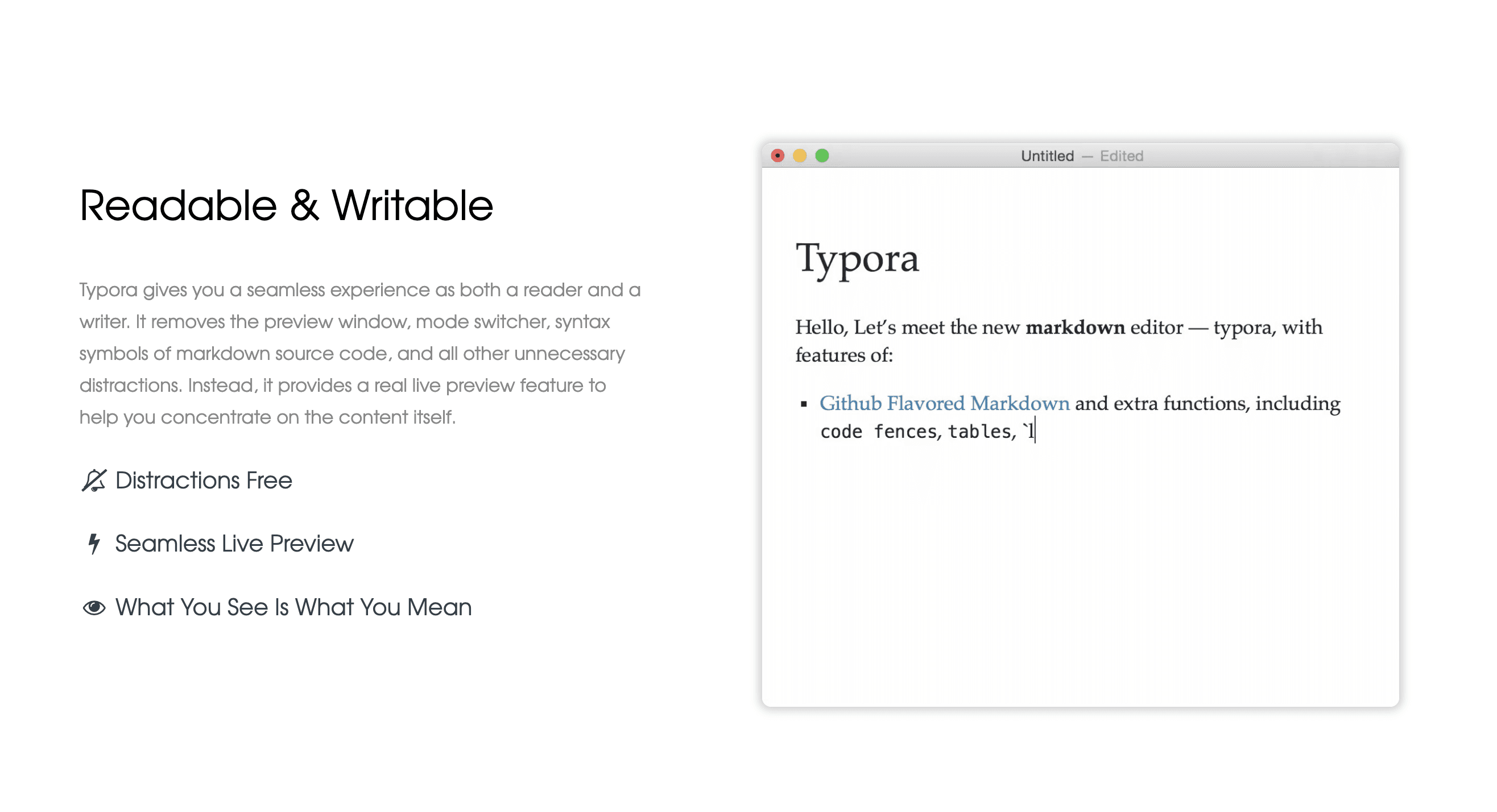This screenshot has height=812, width=1497.
Task: Click the bullet marker before Github Flavored Markdown
Action: (x=804, y=404)
